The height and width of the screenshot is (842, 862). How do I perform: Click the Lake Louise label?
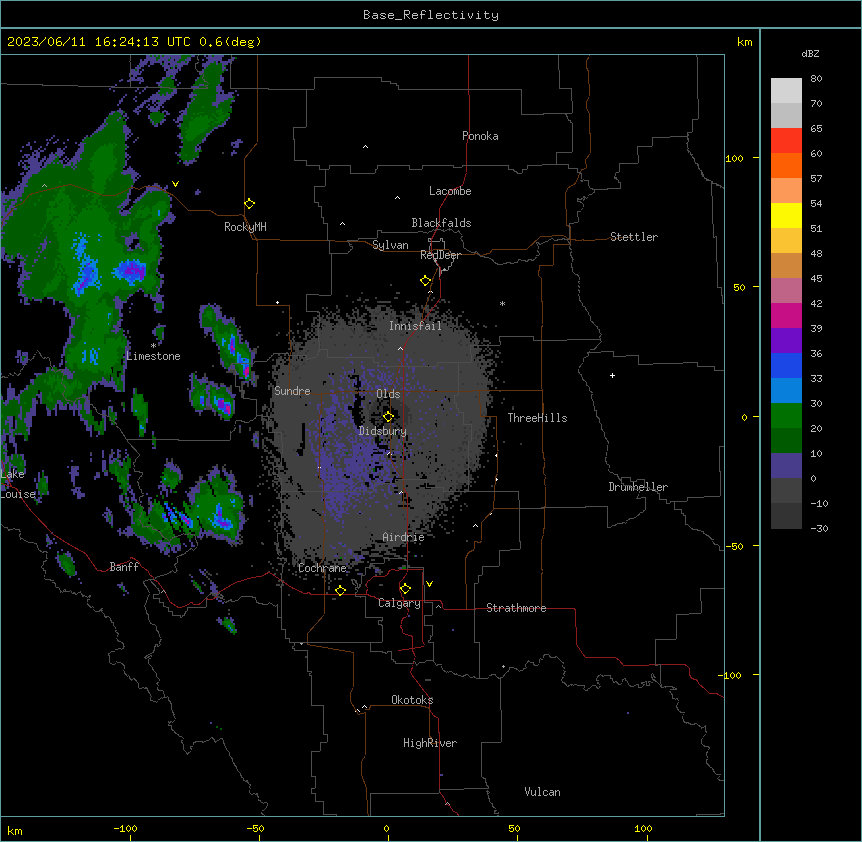pyautogui.click(x=18, y=484)
